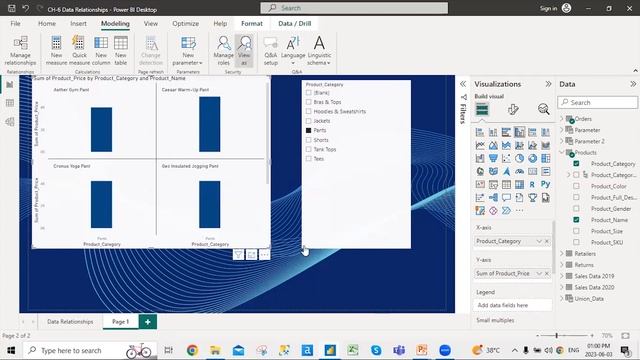This screenshot has height=360, width=640.
Task: Add a New column
Action: [101, 51]
